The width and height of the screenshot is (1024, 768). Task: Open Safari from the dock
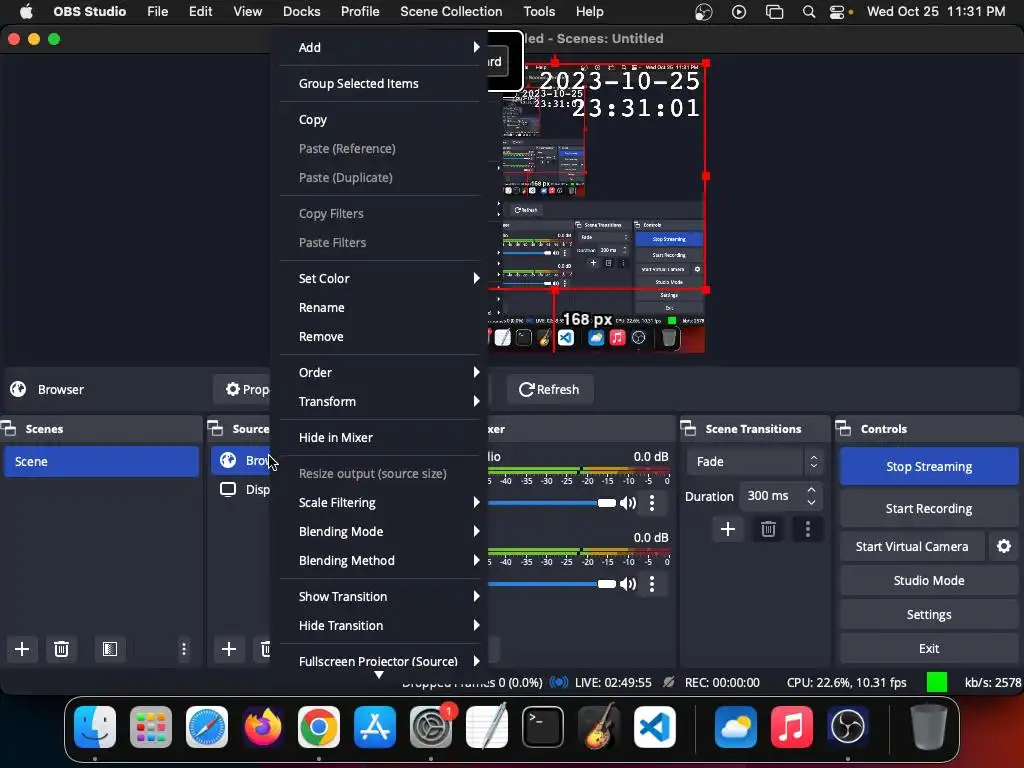[207, 727]
